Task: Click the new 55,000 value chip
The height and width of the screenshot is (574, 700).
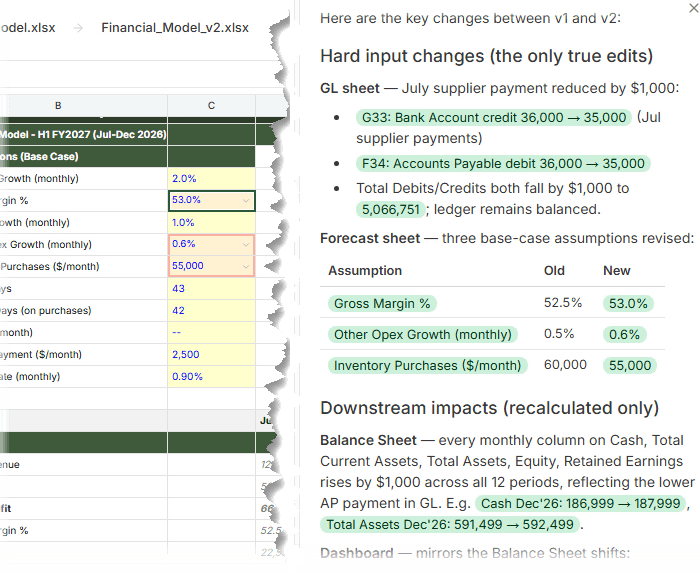Action: tap(630, 366)
